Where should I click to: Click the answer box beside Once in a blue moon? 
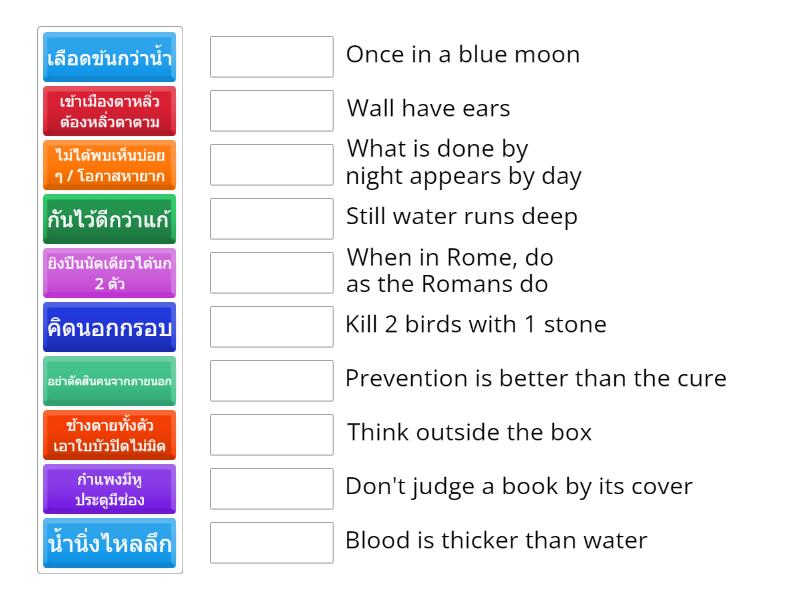pyautogui.click(x=272, y=57)
